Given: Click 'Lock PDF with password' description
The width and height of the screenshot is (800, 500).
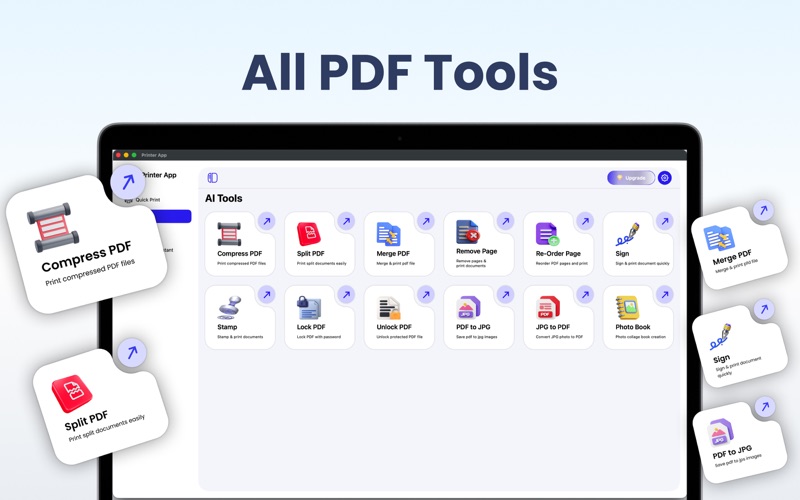Looking at the screenshot, I should 319,337.
